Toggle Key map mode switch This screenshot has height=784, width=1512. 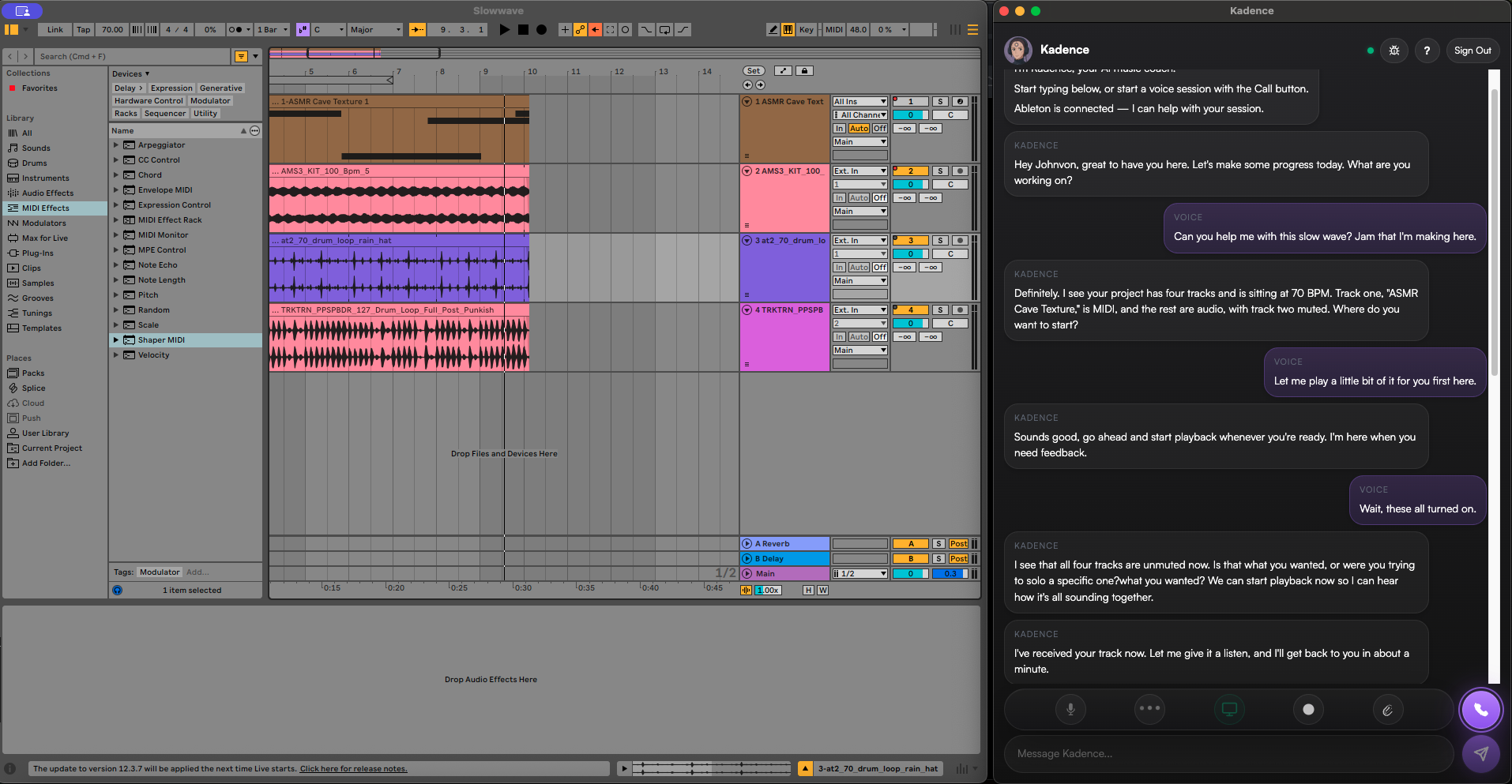coord(806,29)
